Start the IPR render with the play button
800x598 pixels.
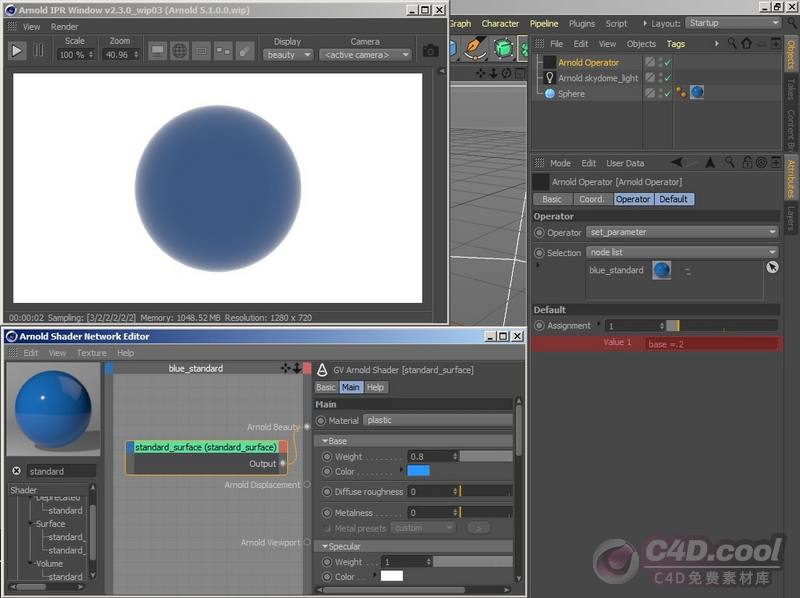17,51
